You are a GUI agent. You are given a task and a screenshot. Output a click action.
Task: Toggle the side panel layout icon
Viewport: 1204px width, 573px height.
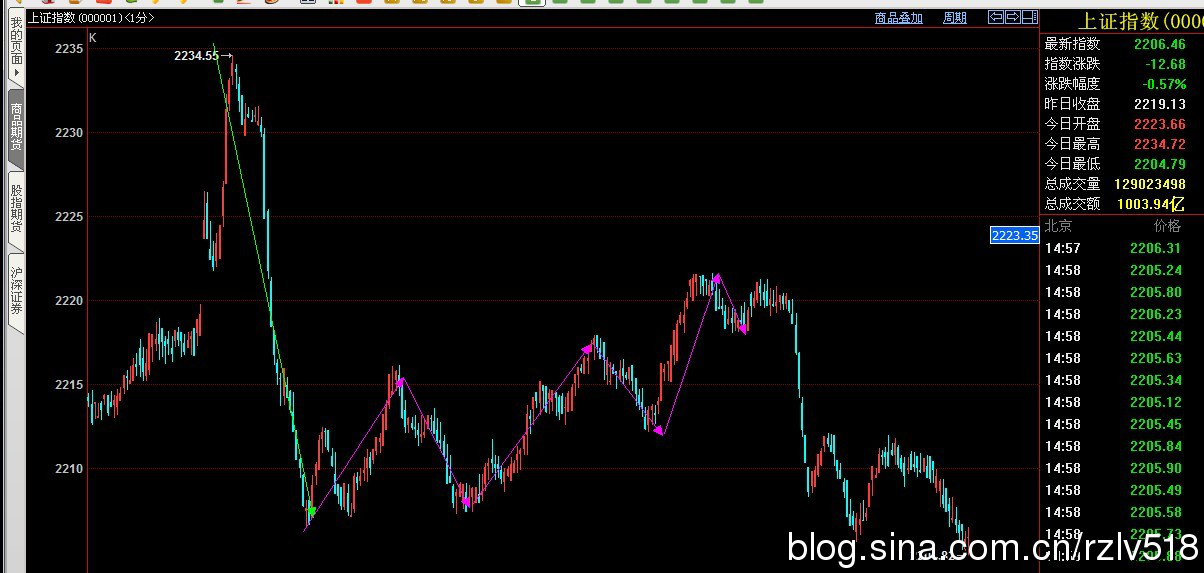click(x=1028, y=17)
